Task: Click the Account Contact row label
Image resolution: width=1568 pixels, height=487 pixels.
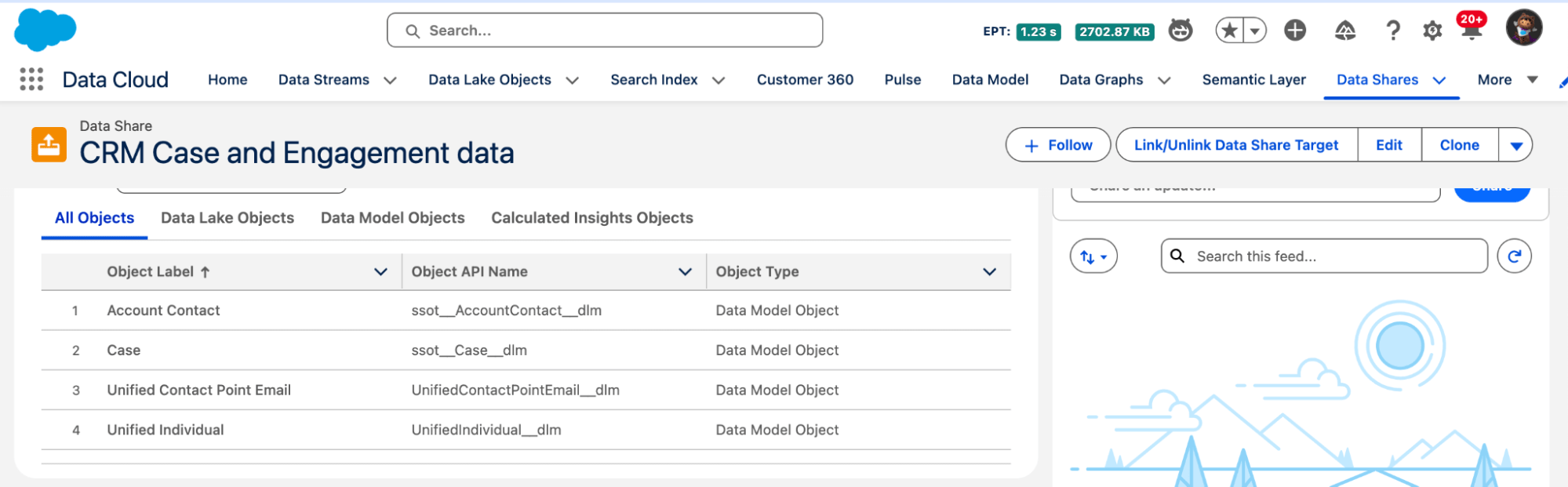Action: 163,311
